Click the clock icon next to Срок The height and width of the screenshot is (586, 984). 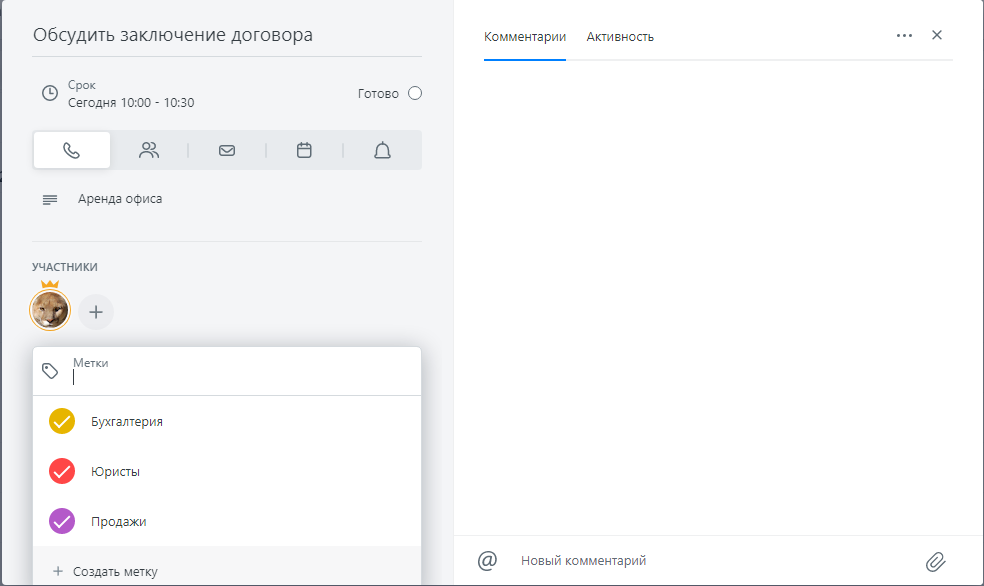click(50, 93)
